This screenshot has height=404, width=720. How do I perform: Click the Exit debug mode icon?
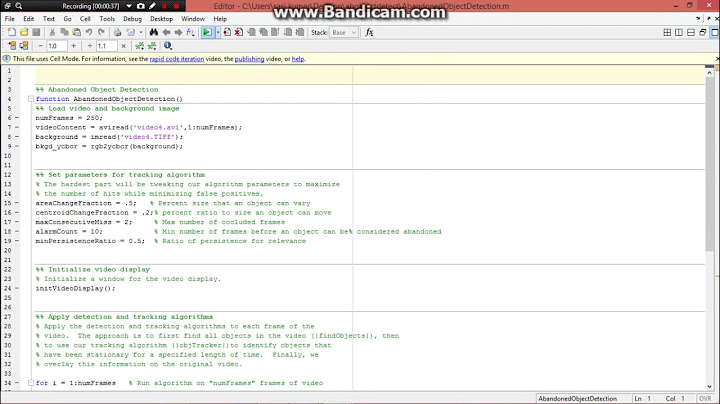[300, 32]
